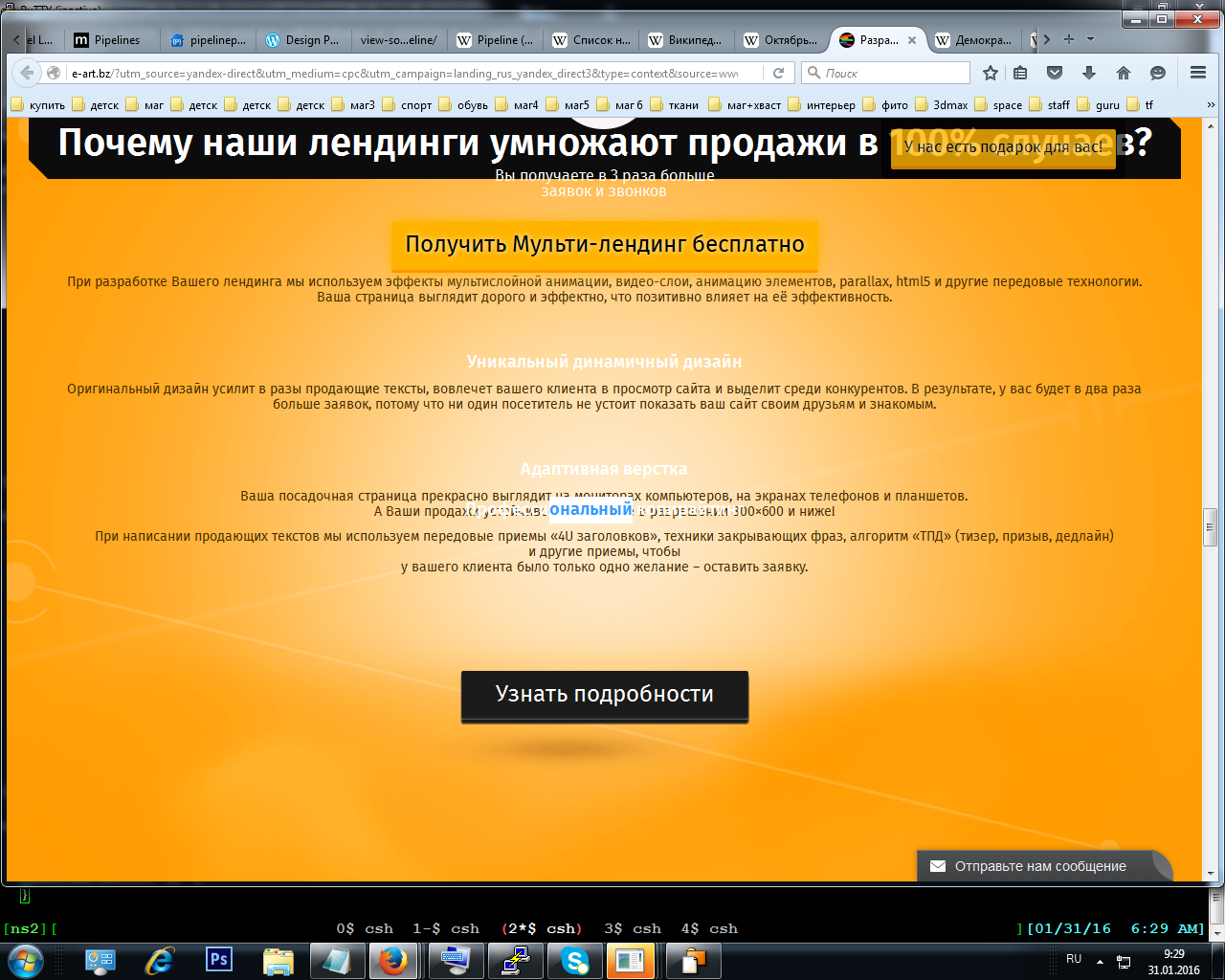This screenshot has width=1225, height=980.
Task: Open a new tab with the plus button
Action: coord(1069,39)
